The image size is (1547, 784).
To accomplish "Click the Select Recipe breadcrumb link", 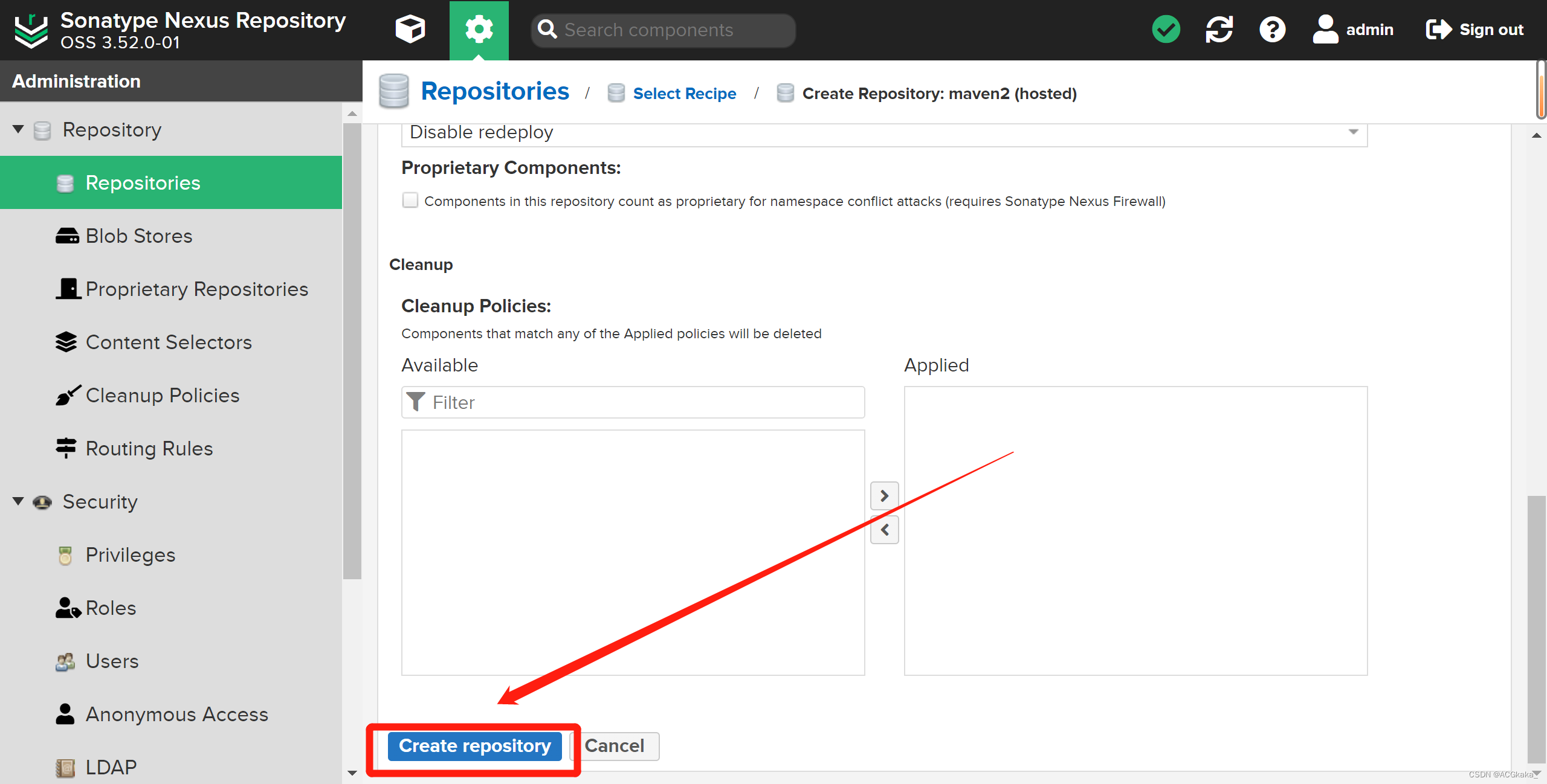I will 684,94.
